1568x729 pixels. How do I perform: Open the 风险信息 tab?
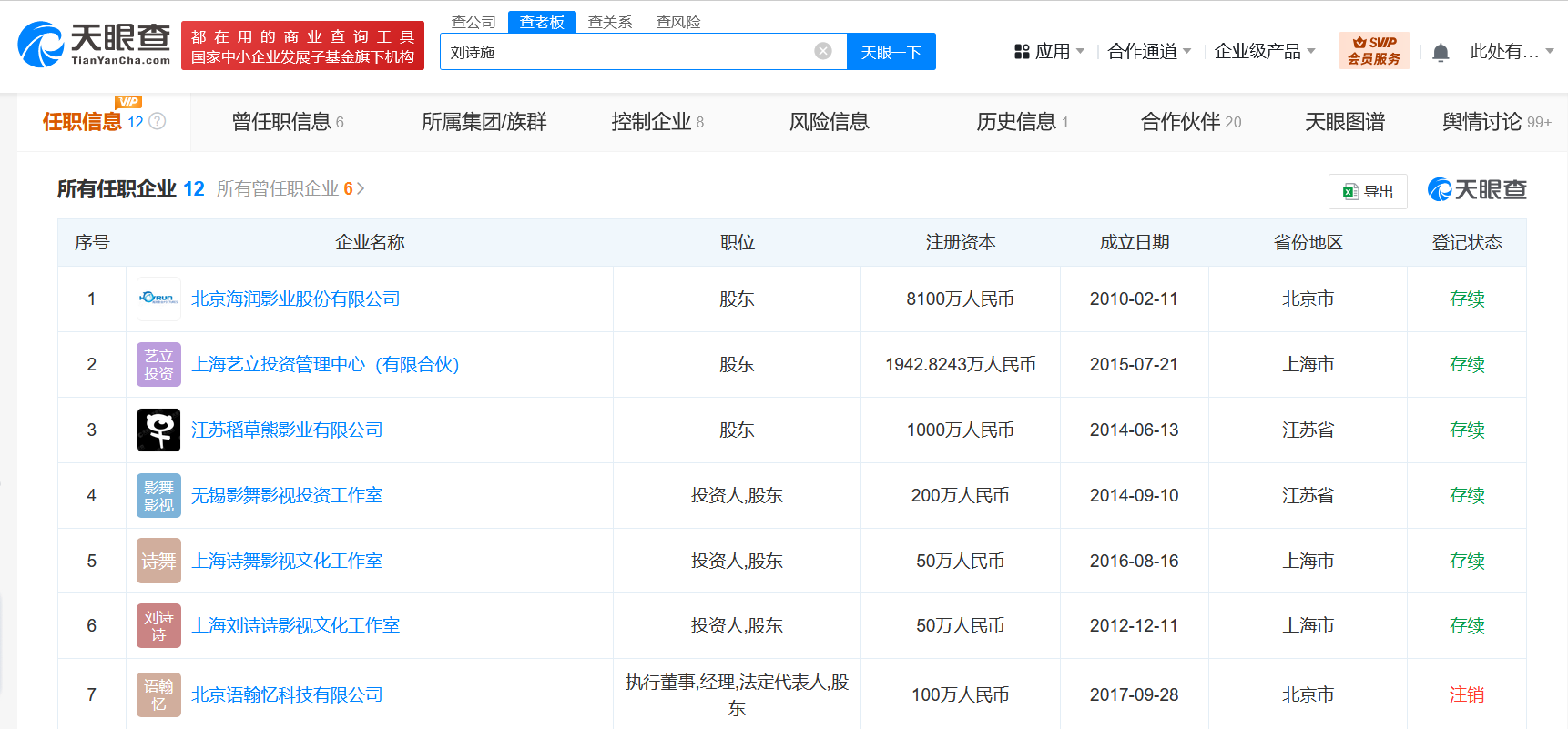point(829,121)
